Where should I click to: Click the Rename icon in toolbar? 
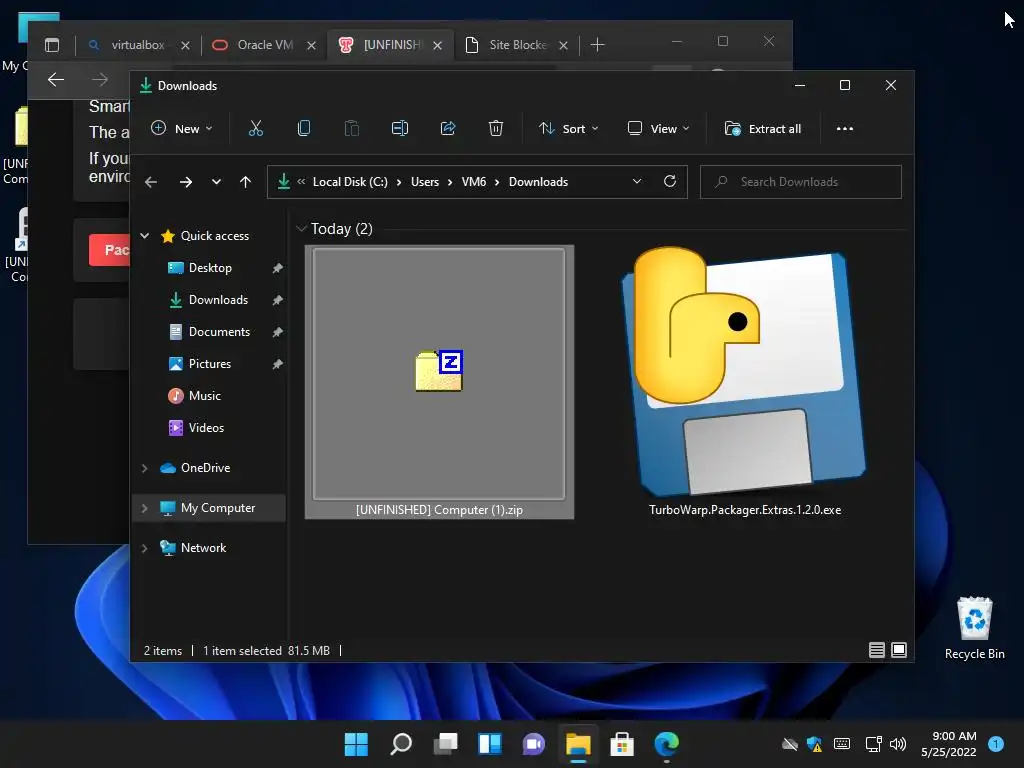click(400, 129)
